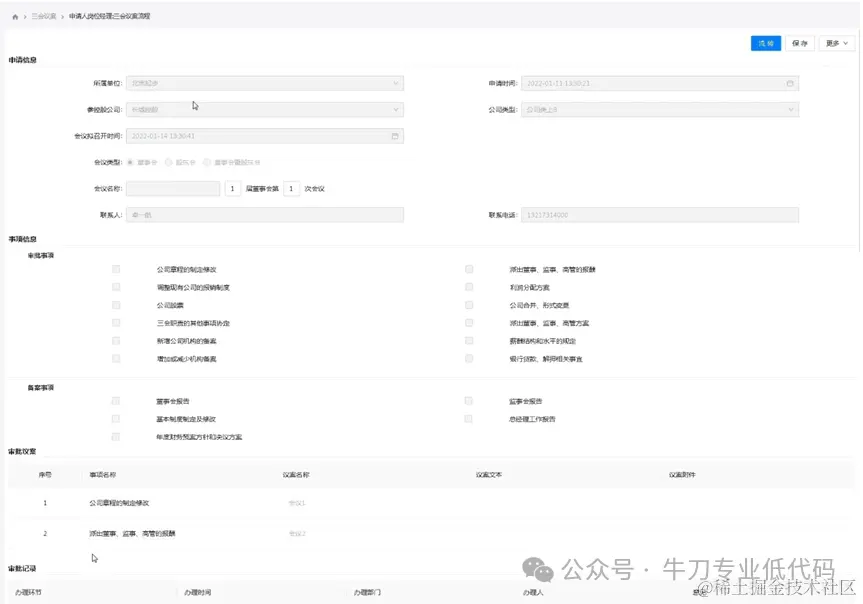
Task: Click the 议案附件 column header
Action: tap(682, 475)
